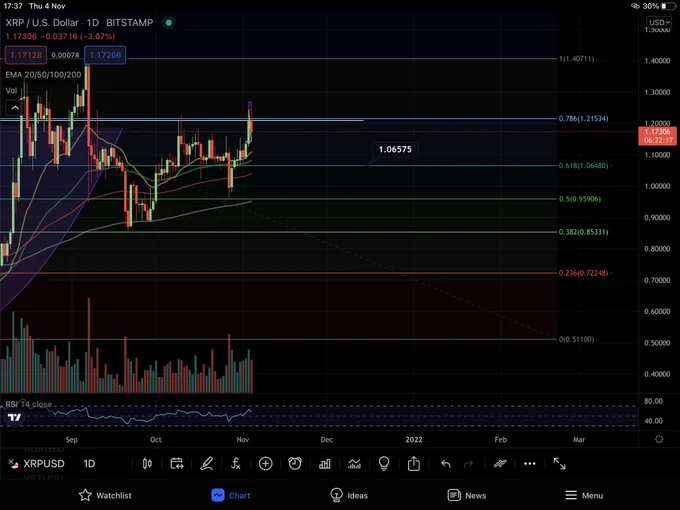The image size is (680, 510).
Task: Select the Chart tab
Action: pyautogui.click(x=231, y=495)
